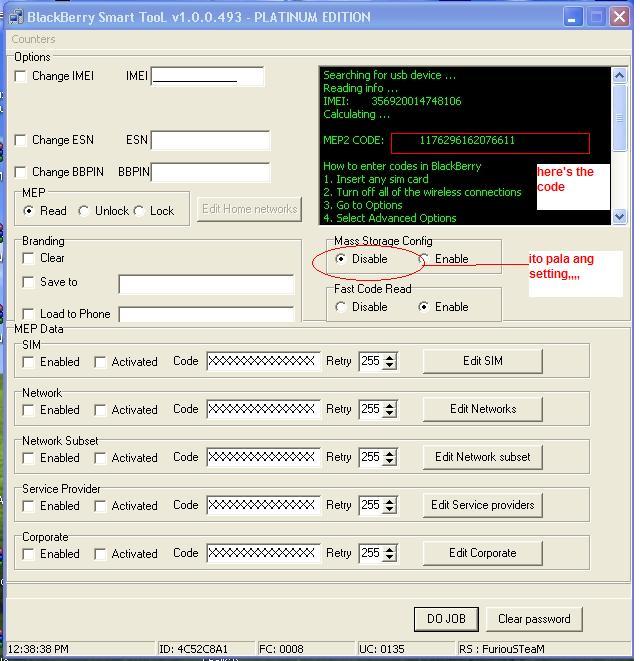The width and height of the screenshot is (640, 661).
Task: Tick the Branding Clear checkbox
Action: point(28,258)
